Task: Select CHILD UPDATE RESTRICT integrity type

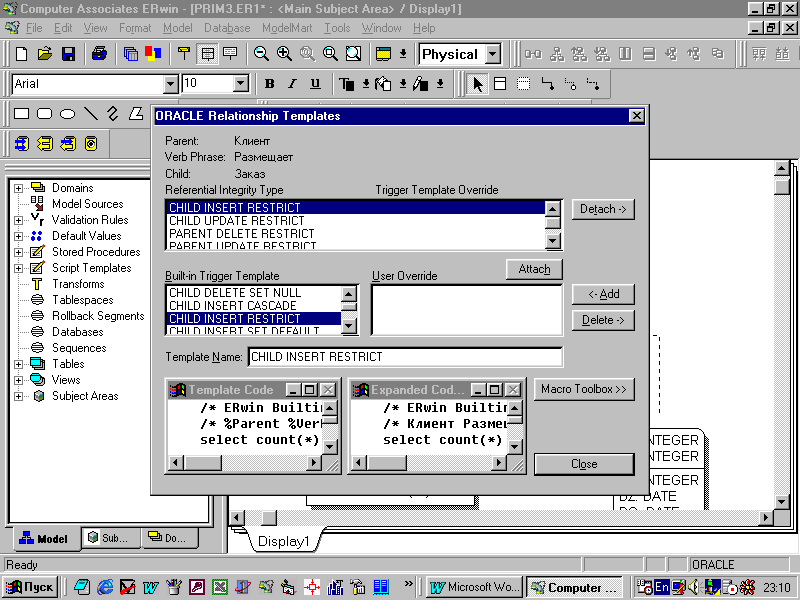Action: pos(356,221)
